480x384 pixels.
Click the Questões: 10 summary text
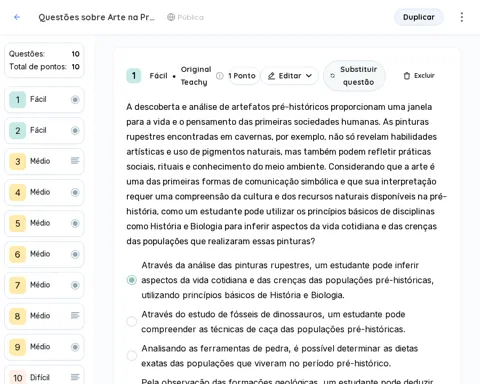click(44, 54)
